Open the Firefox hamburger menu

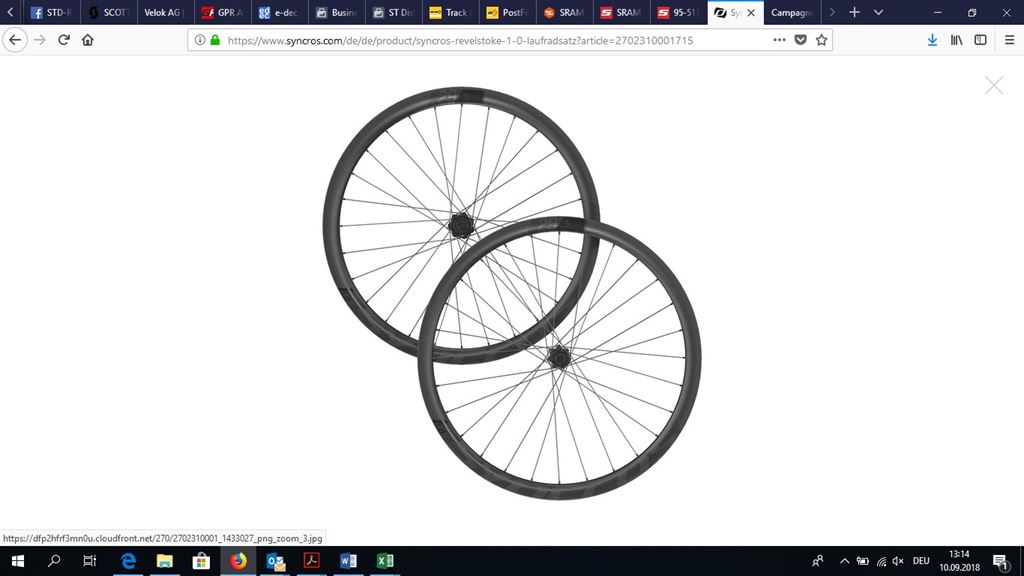tap(1008, 40)
